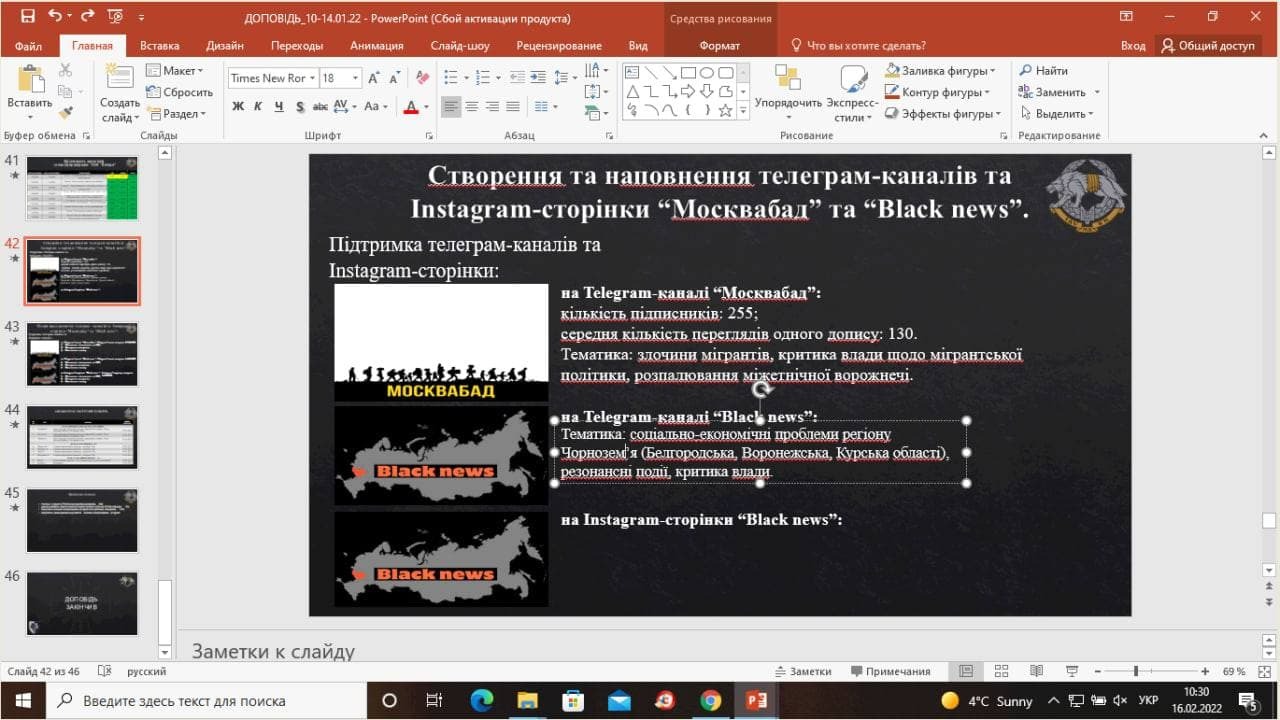Undo the last action

pyautogui.click(x=55, y=17)
